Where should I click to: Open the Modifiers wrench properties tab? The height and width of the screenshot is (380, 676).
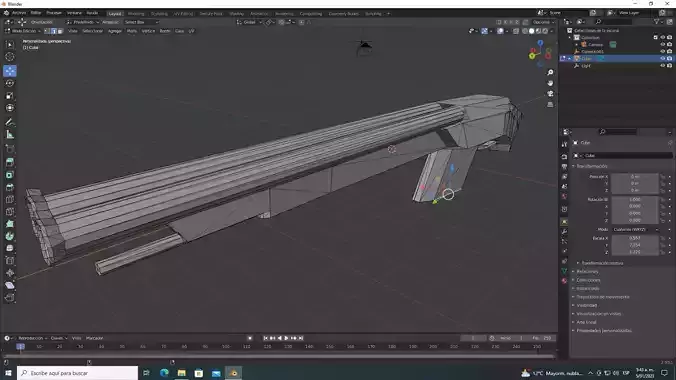(x=564, y=232)
